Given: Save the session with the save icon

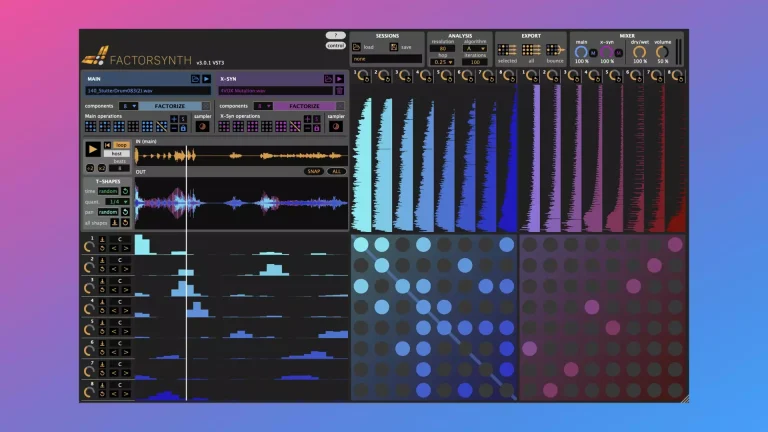Looking at the screenshot, I should coord(394,47).
